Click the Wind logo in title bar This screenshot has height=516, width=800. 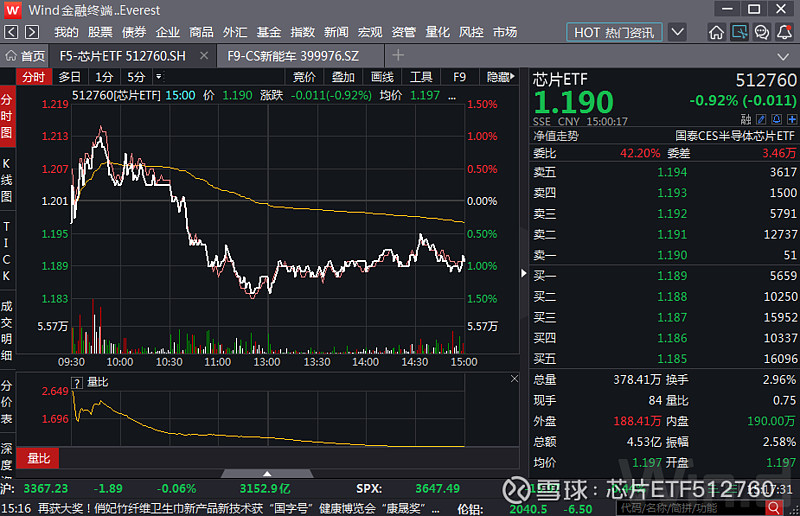click(x=12, y=10)
